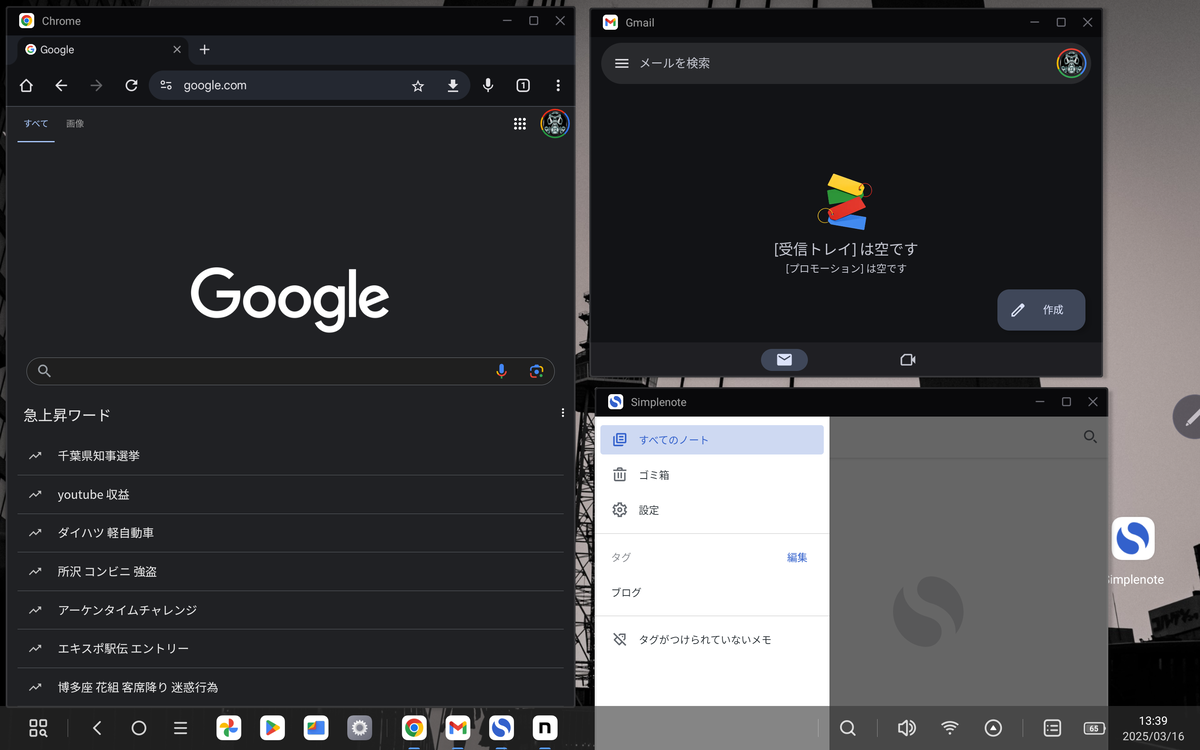Open タグがつけられていないメモ in Simplenote
The width and height of the screenshot is (1200, 750).
[x=712, y=640]
